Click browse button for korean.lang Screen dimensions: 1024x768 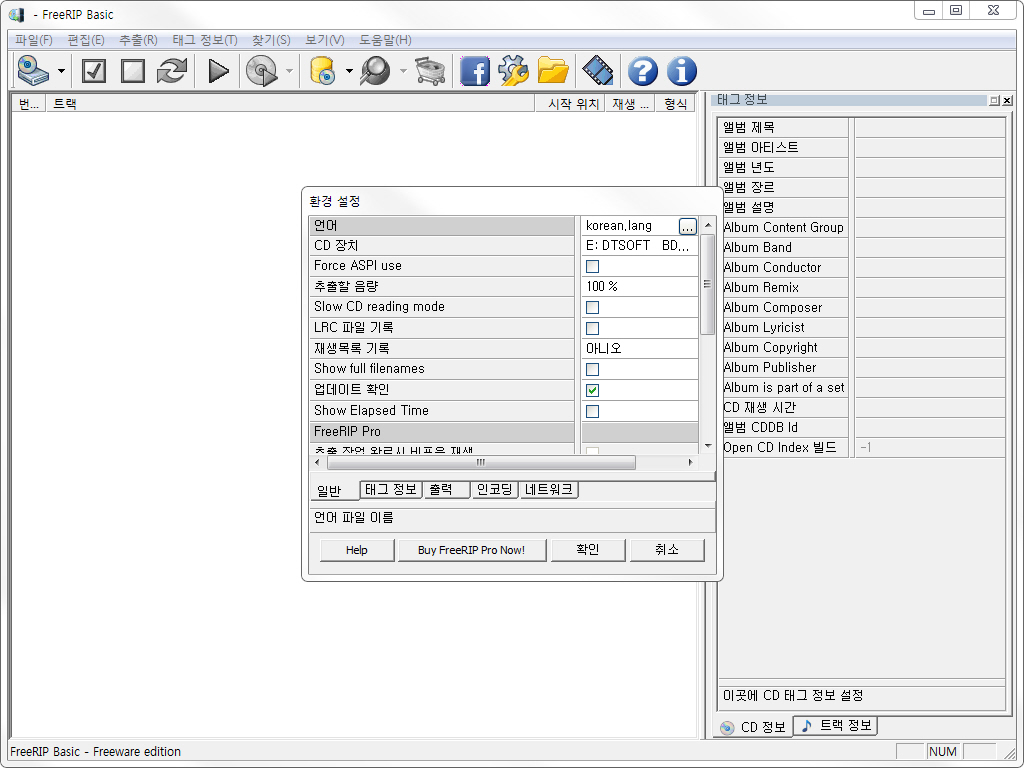click(688, 226)
